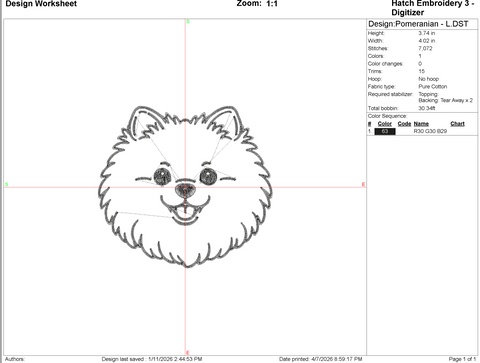Click the 'Code' column header

coord(404,124)
